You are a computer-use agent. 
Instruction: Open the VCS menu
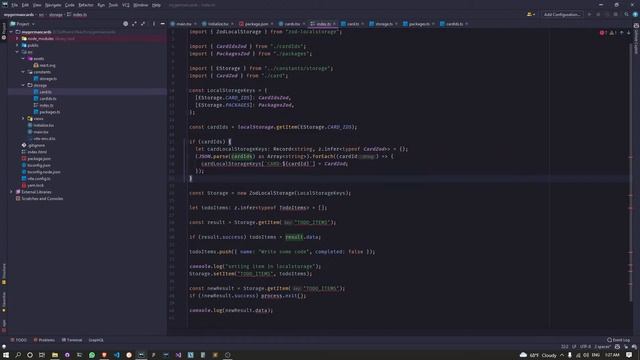coord(126,5)
